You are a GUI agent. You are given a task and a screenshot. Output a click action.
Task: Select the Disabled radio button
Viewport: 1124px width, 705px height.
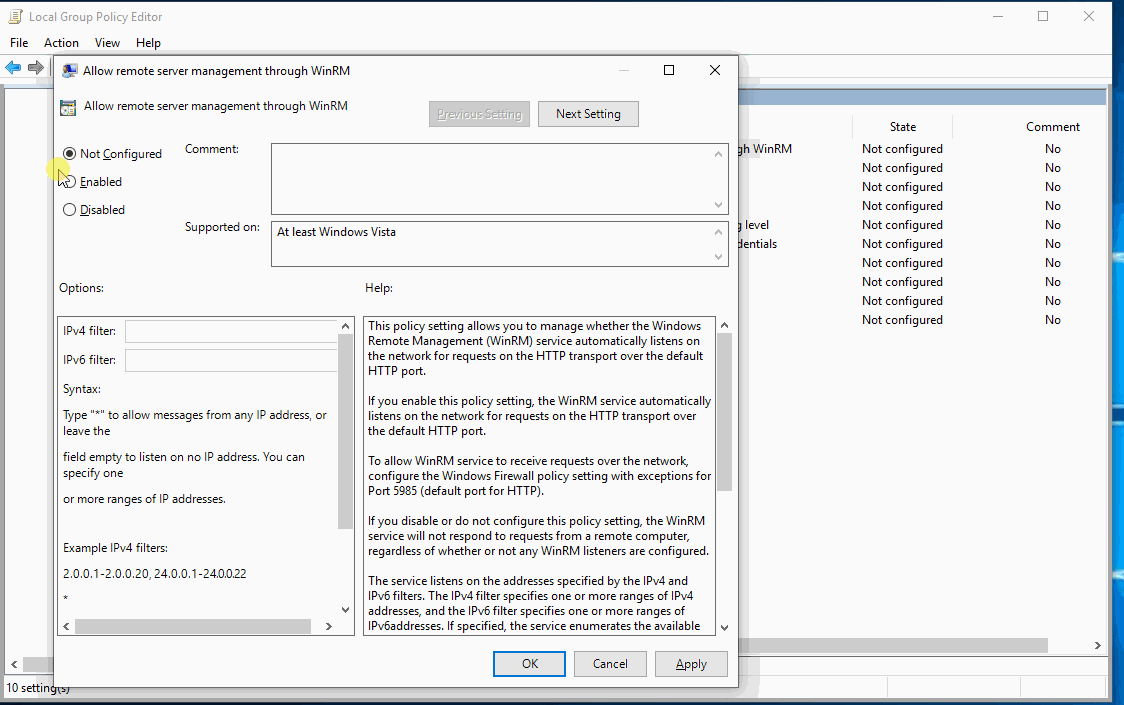tap(68, 209)
